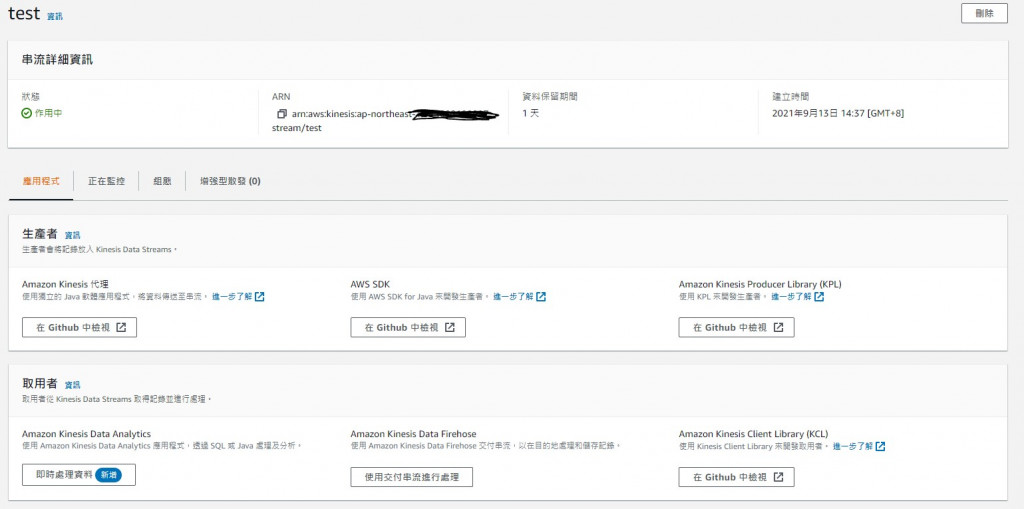The width and height of the screenshot is (1024, 509).
Task: Copy the stream ARN with copy icon
Action: point(282,114)
